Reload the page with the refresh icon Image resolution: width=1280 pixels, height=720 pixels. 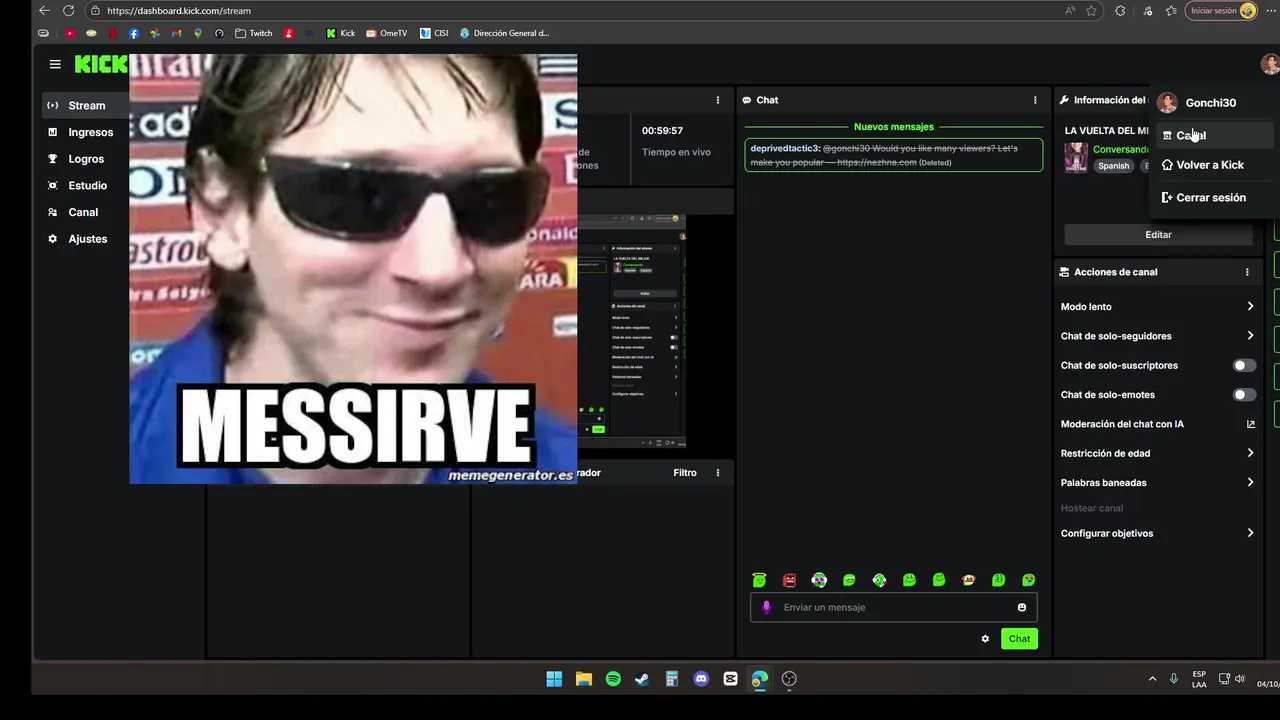pyautogui.click(x=69, y=11)
